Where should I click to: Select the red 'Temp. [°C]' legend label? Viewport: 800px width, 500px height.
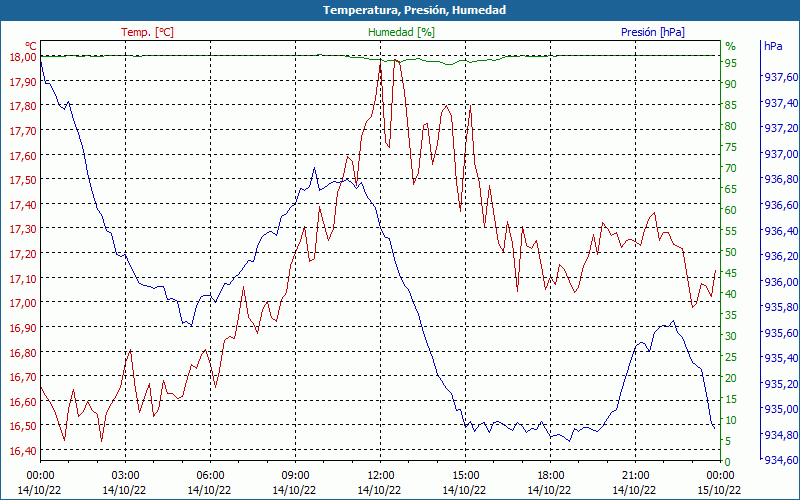tap(147, 32)
